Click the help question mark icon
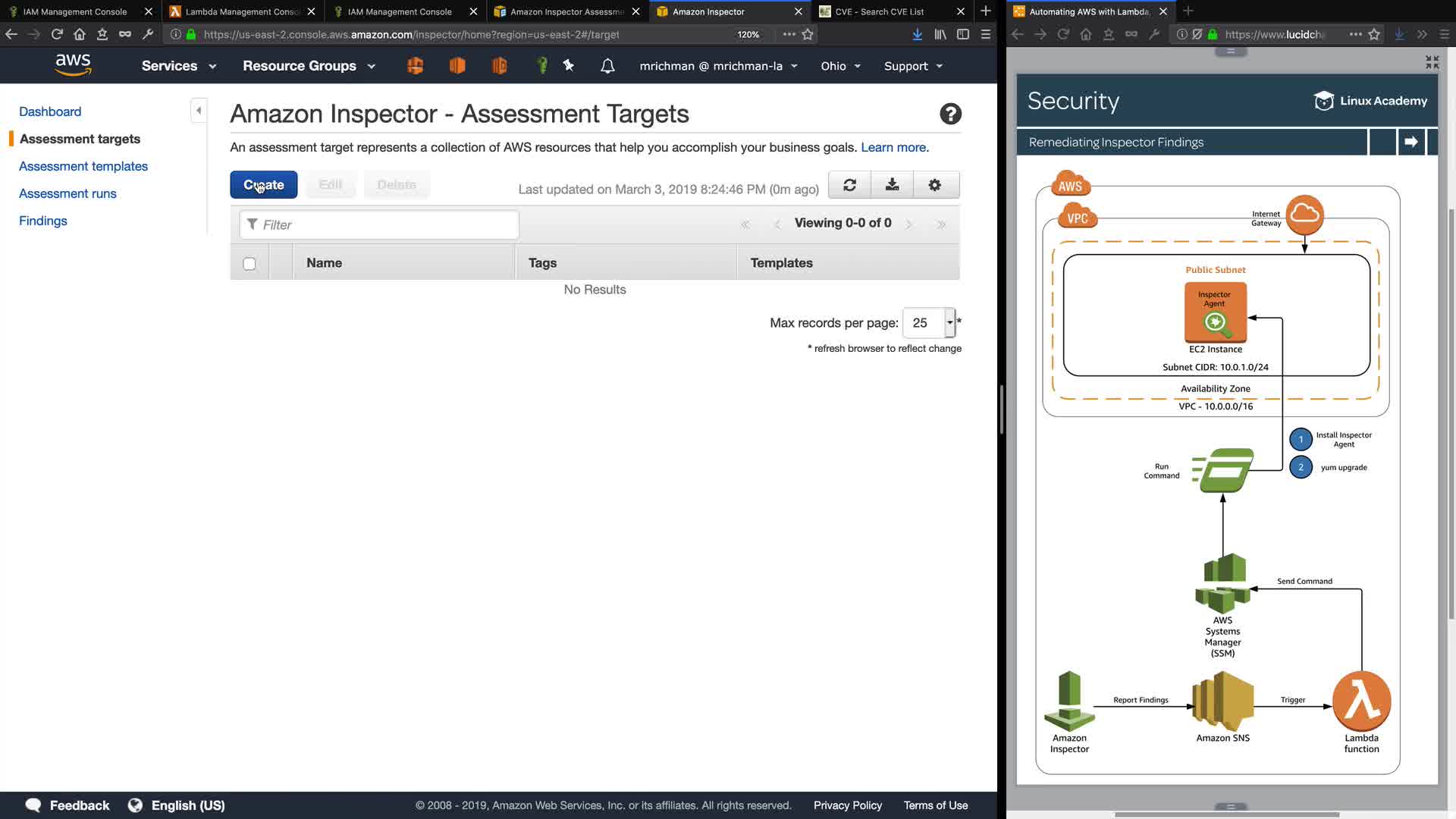This screenshot has height=819, width=1456. click(x=950, y=114)
